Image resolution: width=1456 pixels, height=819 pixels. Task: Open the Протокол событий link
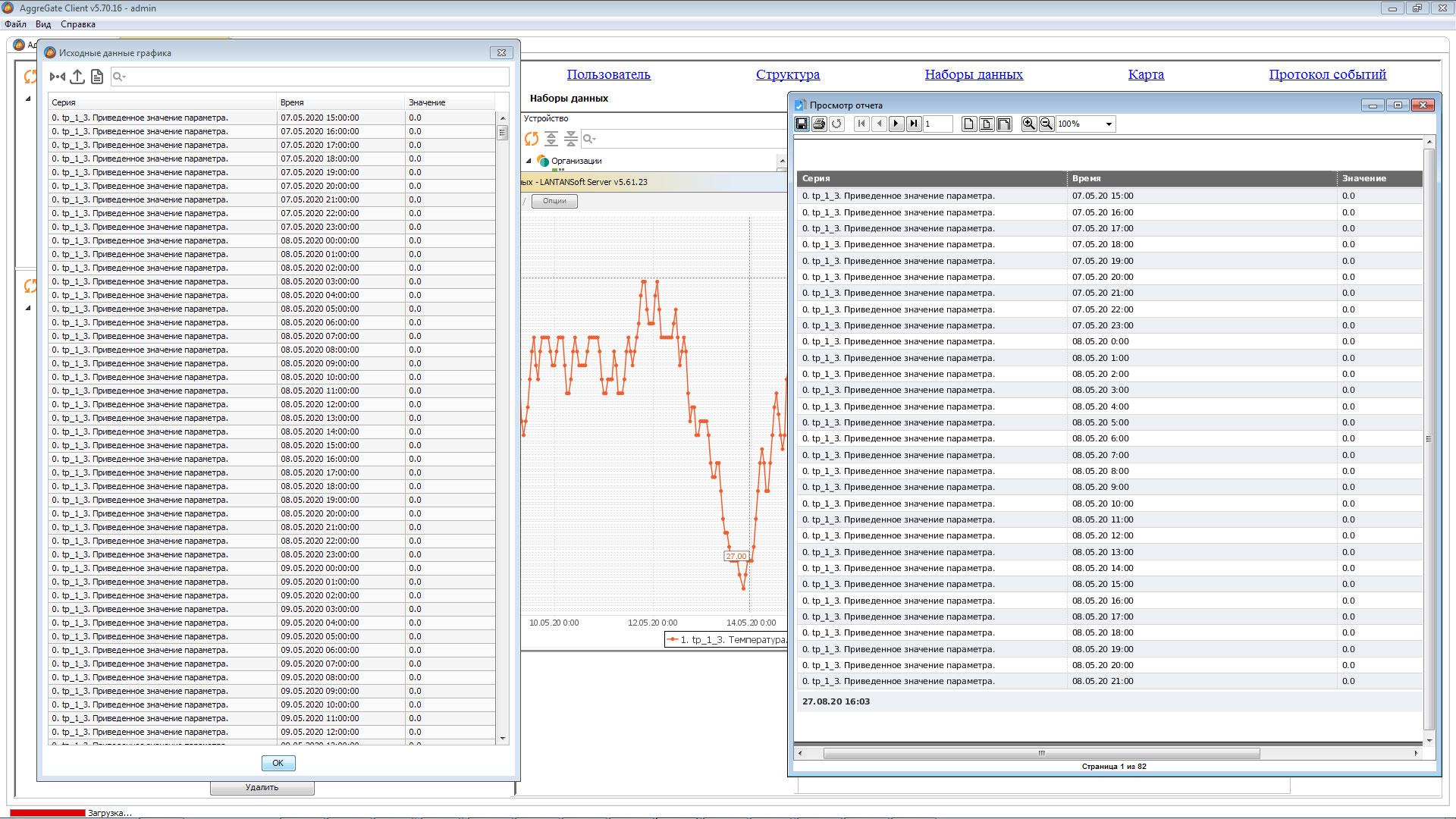click(x=1328, y=74)
